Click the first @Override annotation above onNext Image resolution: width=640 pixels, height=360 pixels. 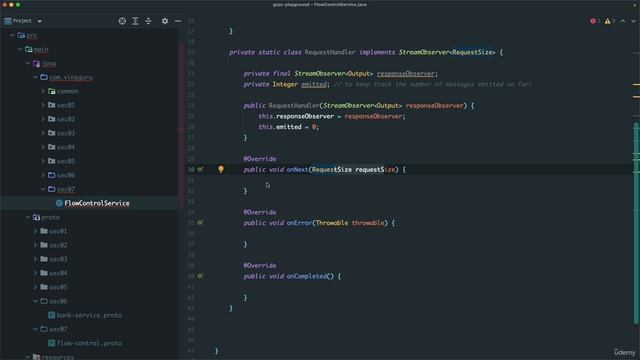pos(260,159)
